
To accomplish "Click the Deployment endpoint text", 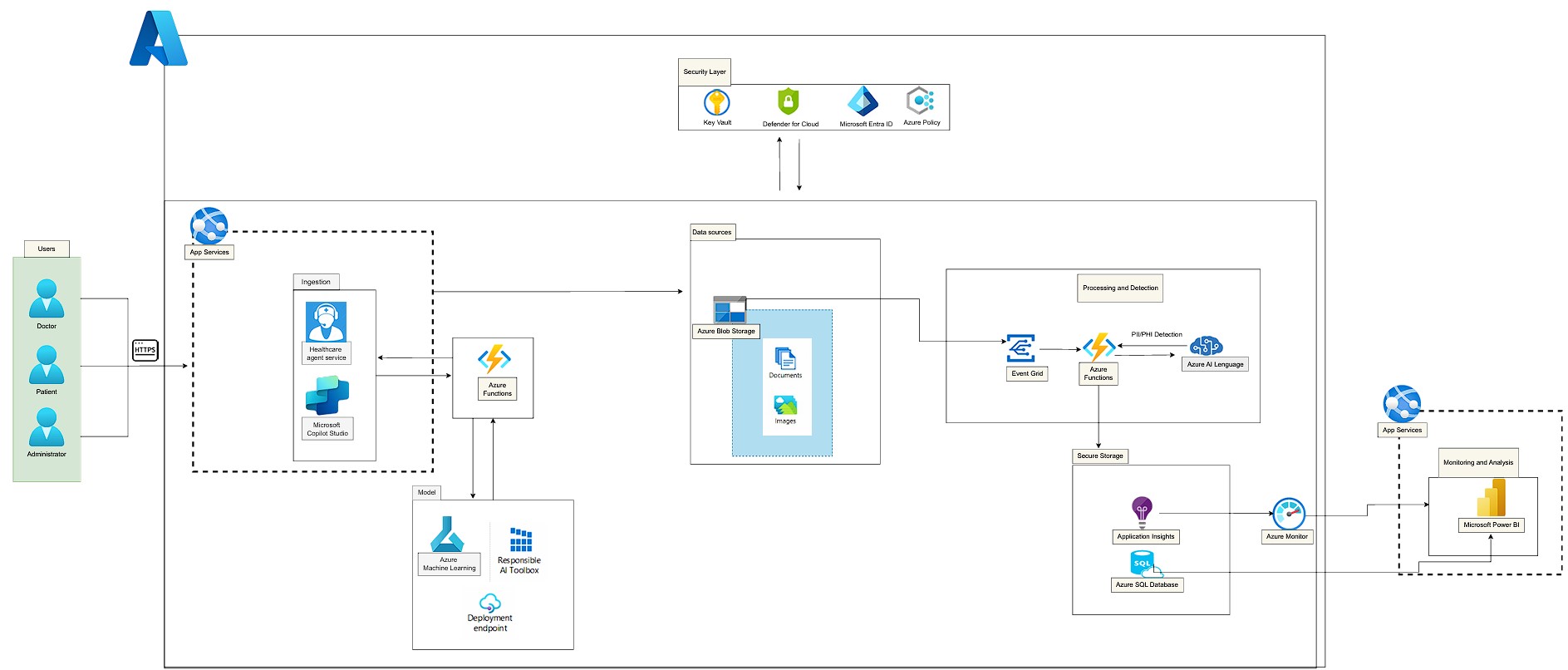I will [490, 623].
